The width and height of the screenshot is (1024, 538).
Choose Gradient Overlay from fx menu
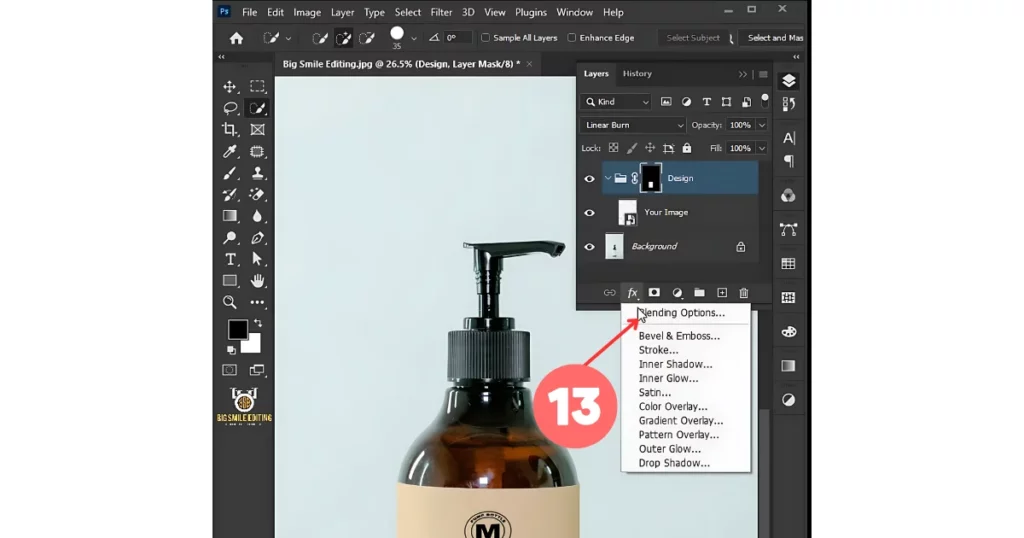(x=680, y=421)
